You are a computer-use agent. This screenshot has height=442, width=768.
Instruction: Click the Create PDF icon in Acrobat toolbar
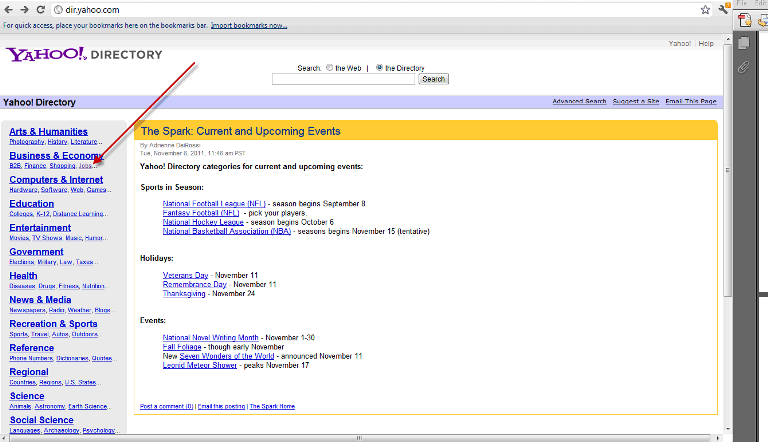pyautogui.click(x=745, y=19)
